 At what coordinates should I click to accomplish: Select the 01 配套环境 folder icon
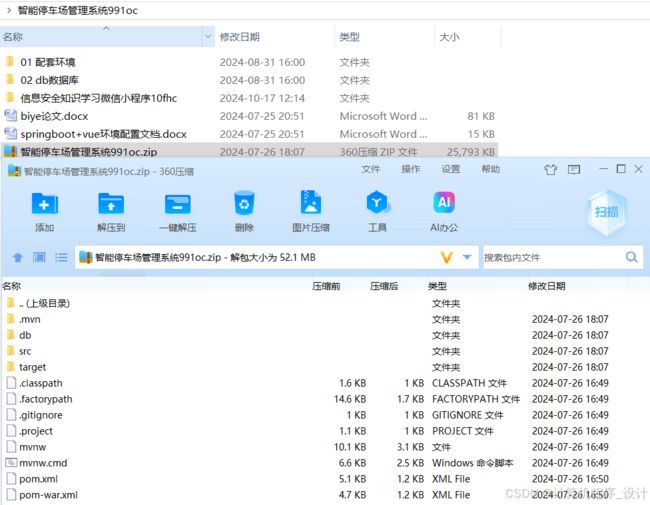pyautogui.click(x=10, y=62)
